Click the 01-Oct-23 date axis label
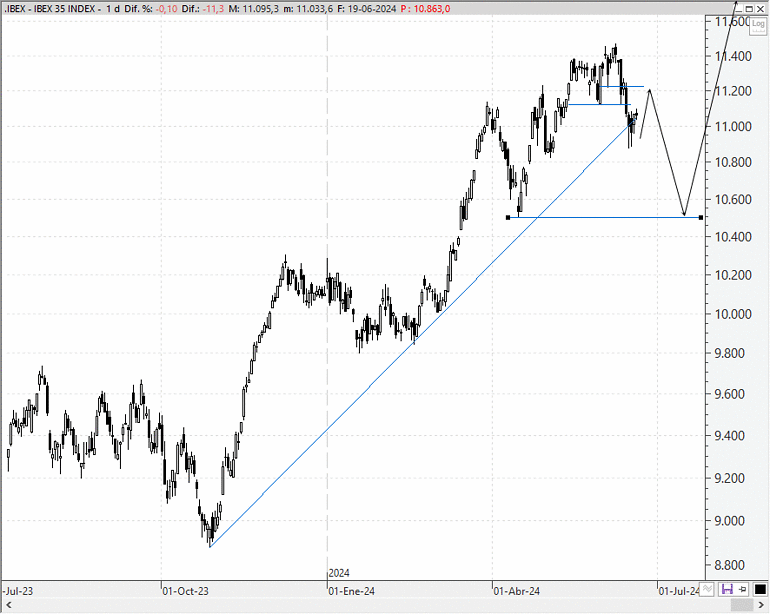The width and height of the screenshot is (770, 614). [185, 590]
